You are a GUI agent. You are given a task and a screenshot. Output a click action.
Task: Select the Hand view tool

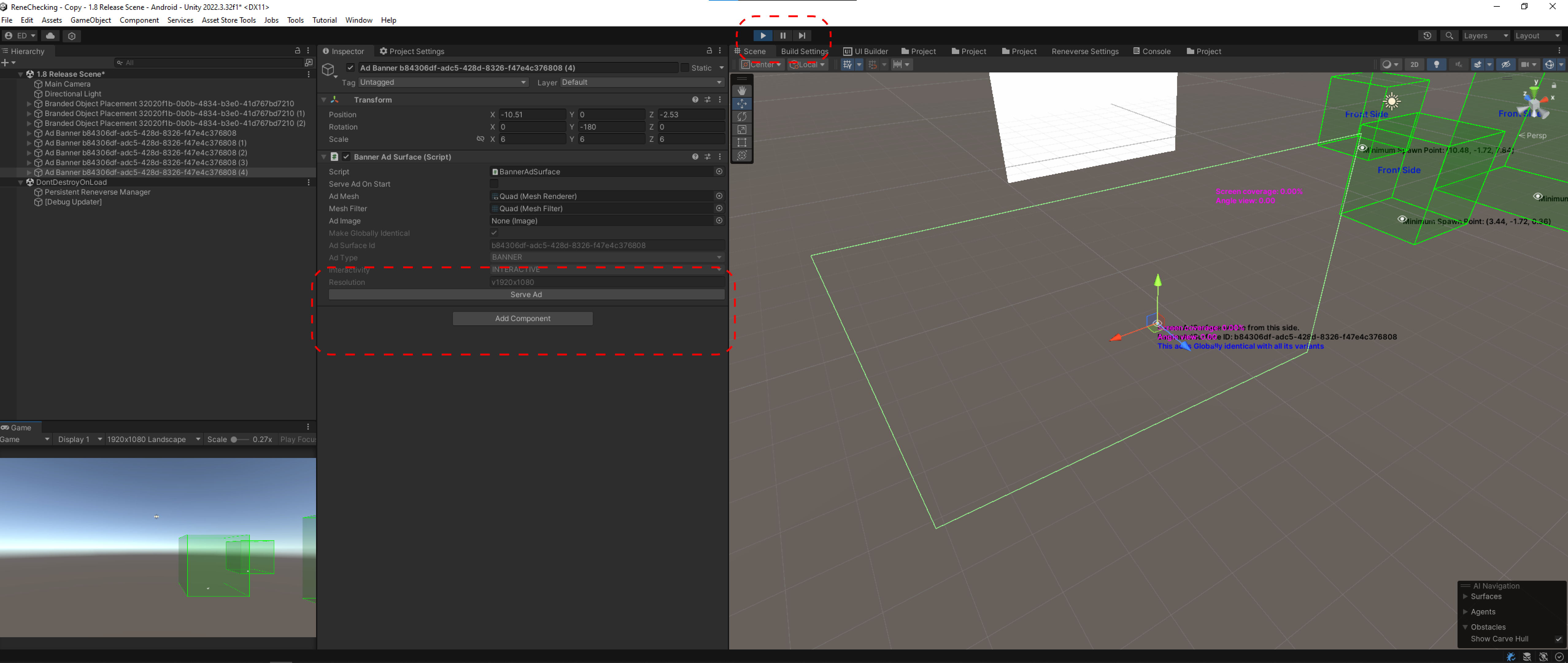coord(741,90)
